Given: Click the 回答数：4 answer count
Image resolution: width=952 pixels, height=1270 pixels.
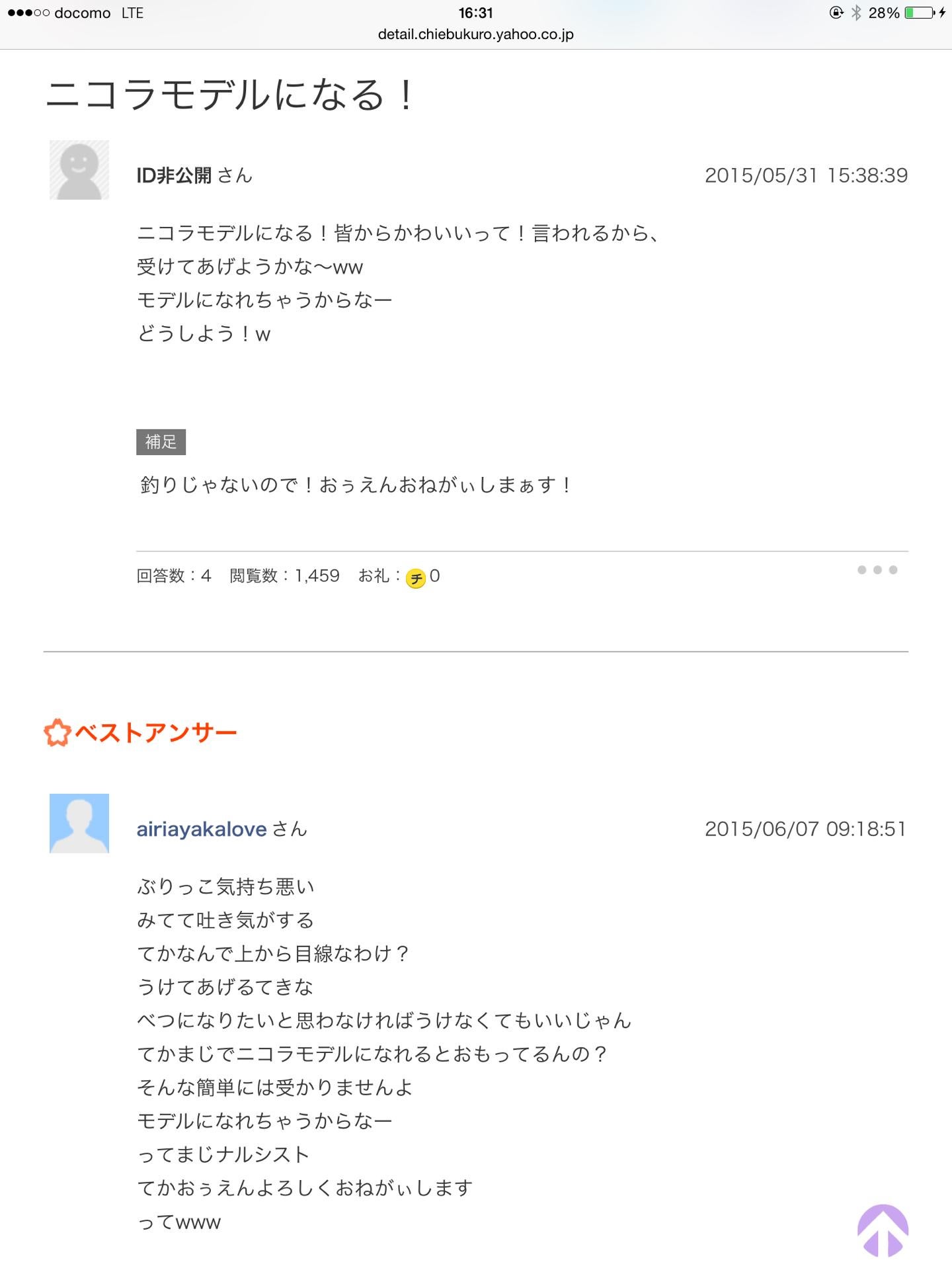Looking at the screenshot, I should [173, 575].
